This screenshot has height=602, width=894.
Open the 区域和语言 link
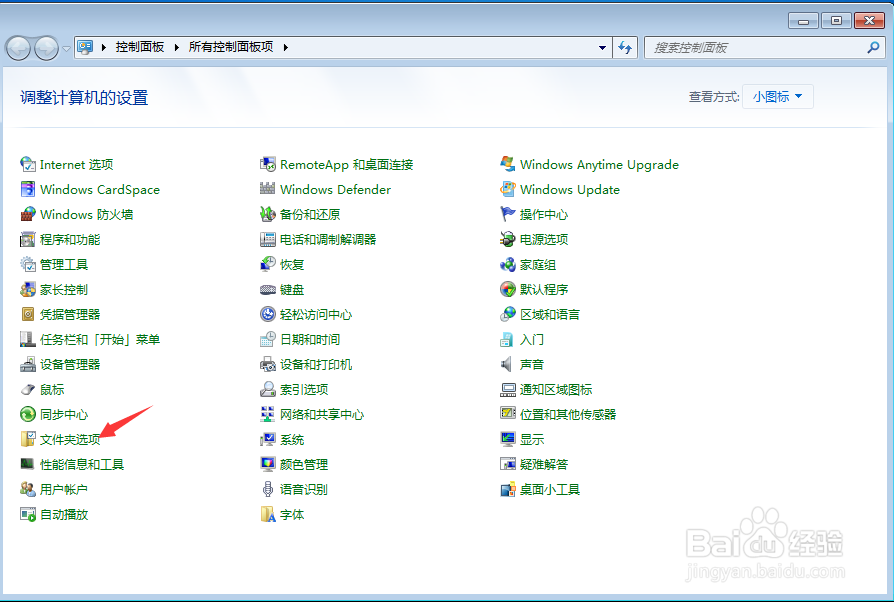[x=550, y=315]
